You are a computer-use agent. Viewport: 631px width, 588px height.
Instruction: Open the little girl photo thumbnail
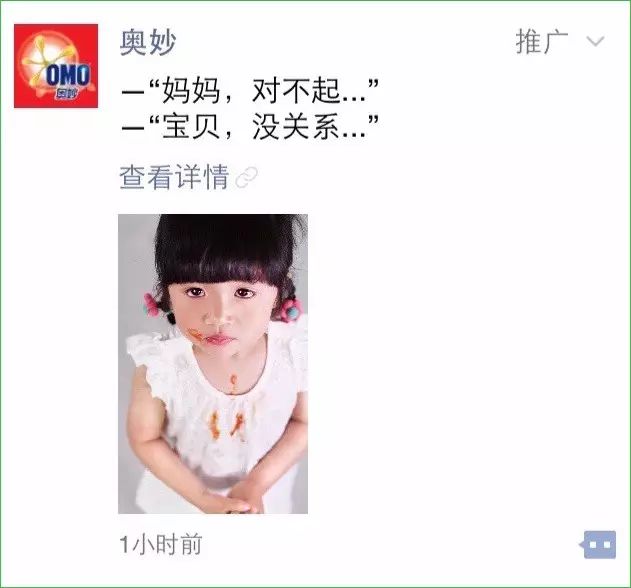coord(213,364)
